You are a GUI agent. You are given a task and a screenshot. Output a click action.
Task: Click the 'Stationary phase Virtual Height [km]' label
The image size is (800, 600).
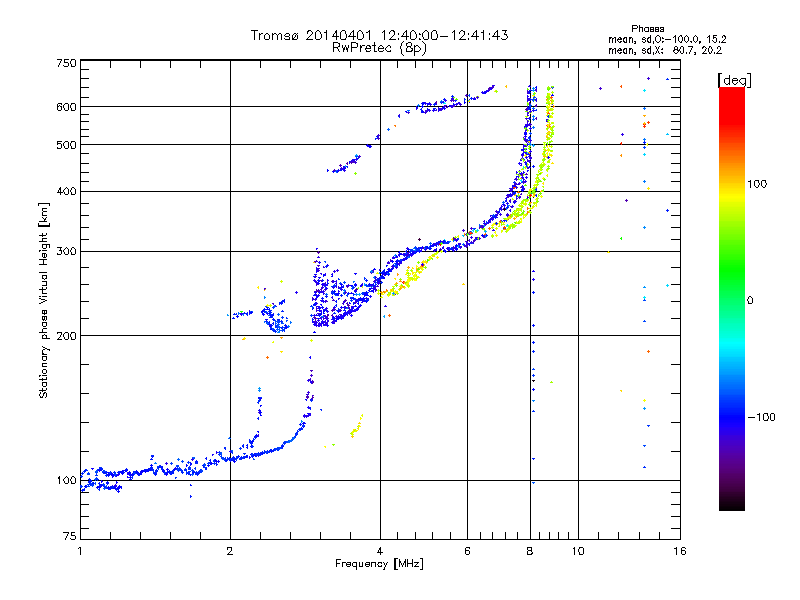pos(44,300)
